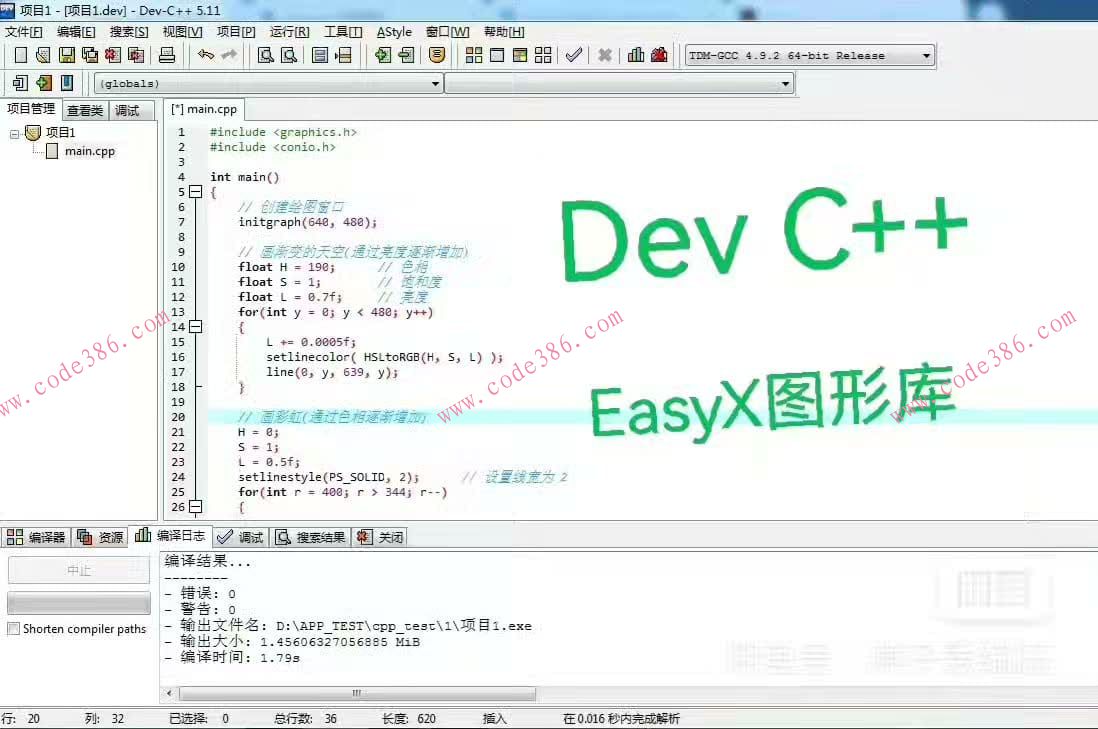This screenshot has width=1098, height=729.
Task: Open the 文件[F] menu
Action: (24, 32)
